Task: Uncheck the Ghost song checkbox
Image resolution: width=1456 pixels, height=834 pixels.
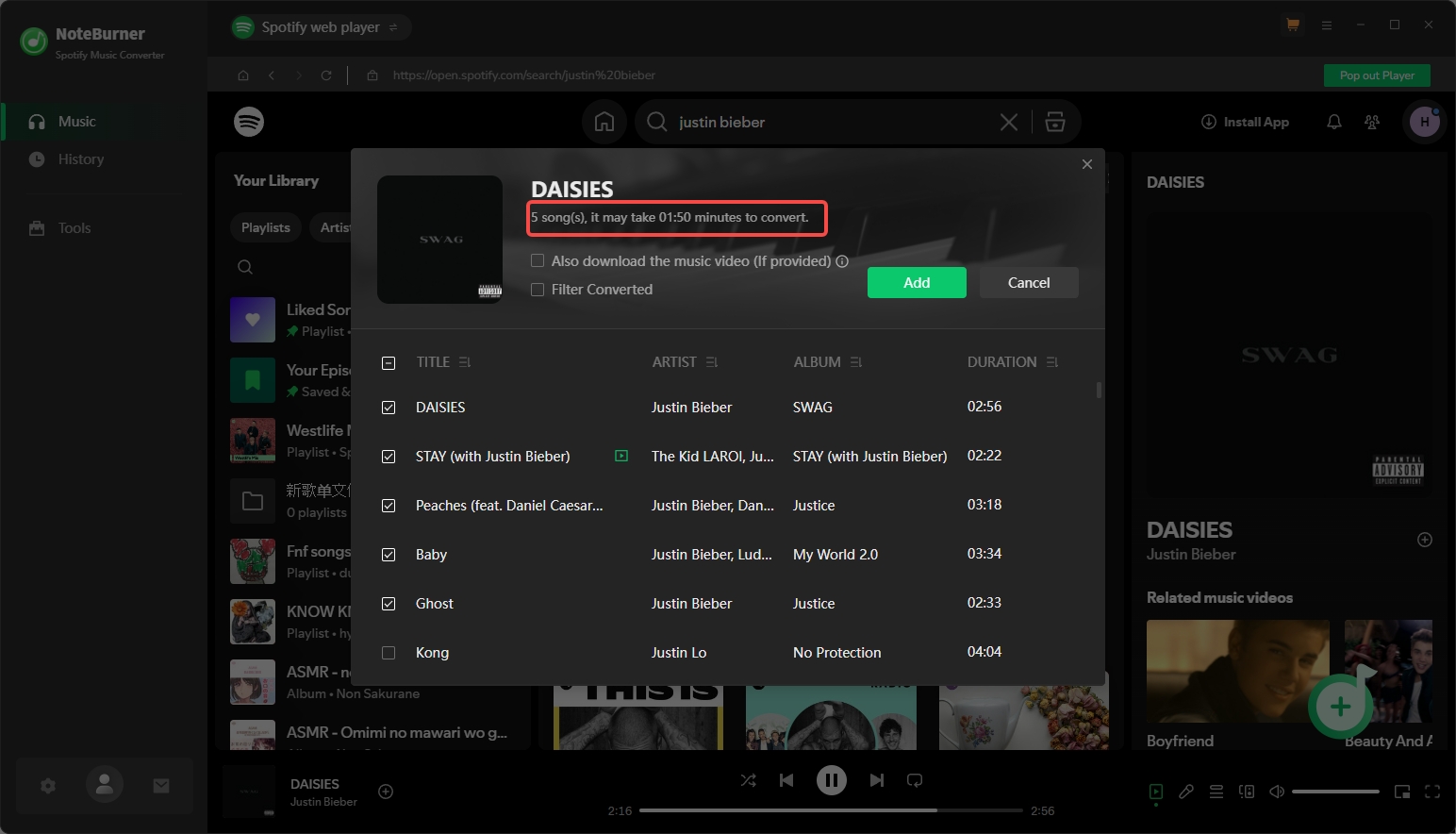Action: click(389, 604)
